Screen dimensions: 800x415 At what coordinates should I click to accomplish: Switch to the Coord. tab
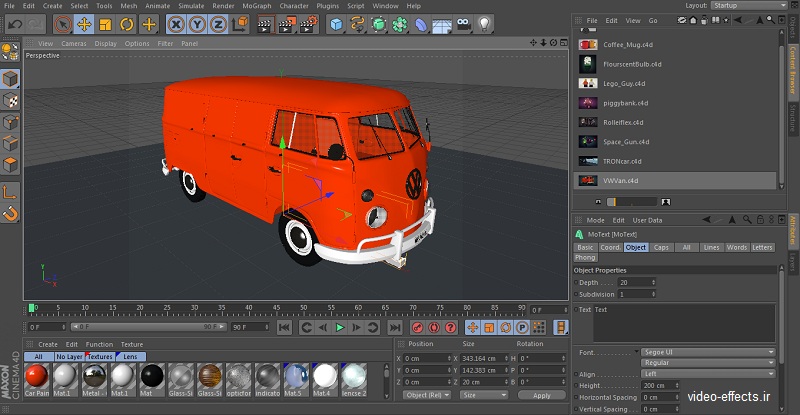point(610,248)
